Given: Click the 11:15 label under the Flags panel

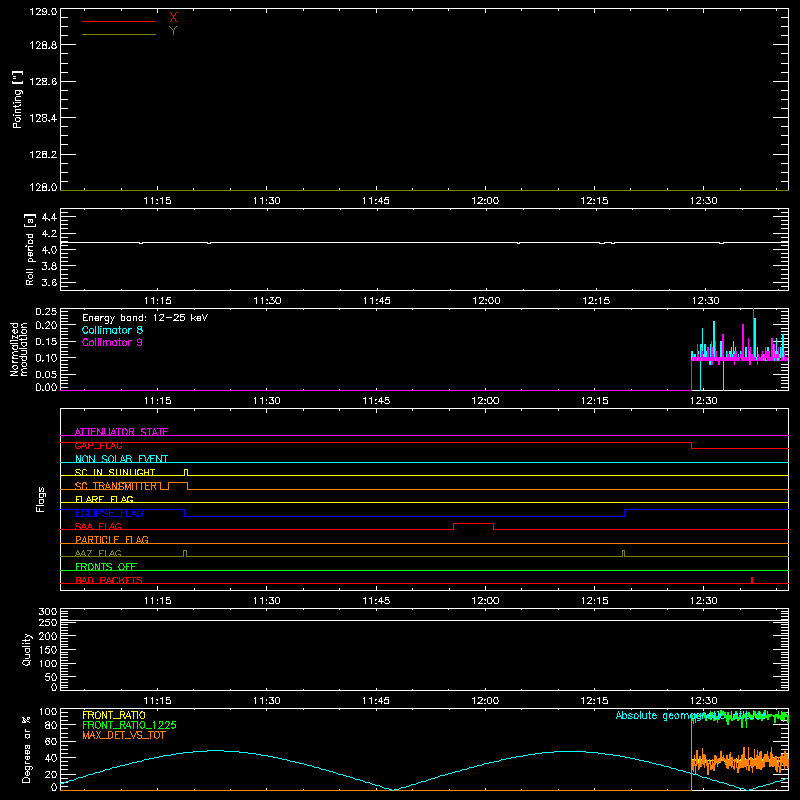Looking at the screenshot, I should (157, 601).
